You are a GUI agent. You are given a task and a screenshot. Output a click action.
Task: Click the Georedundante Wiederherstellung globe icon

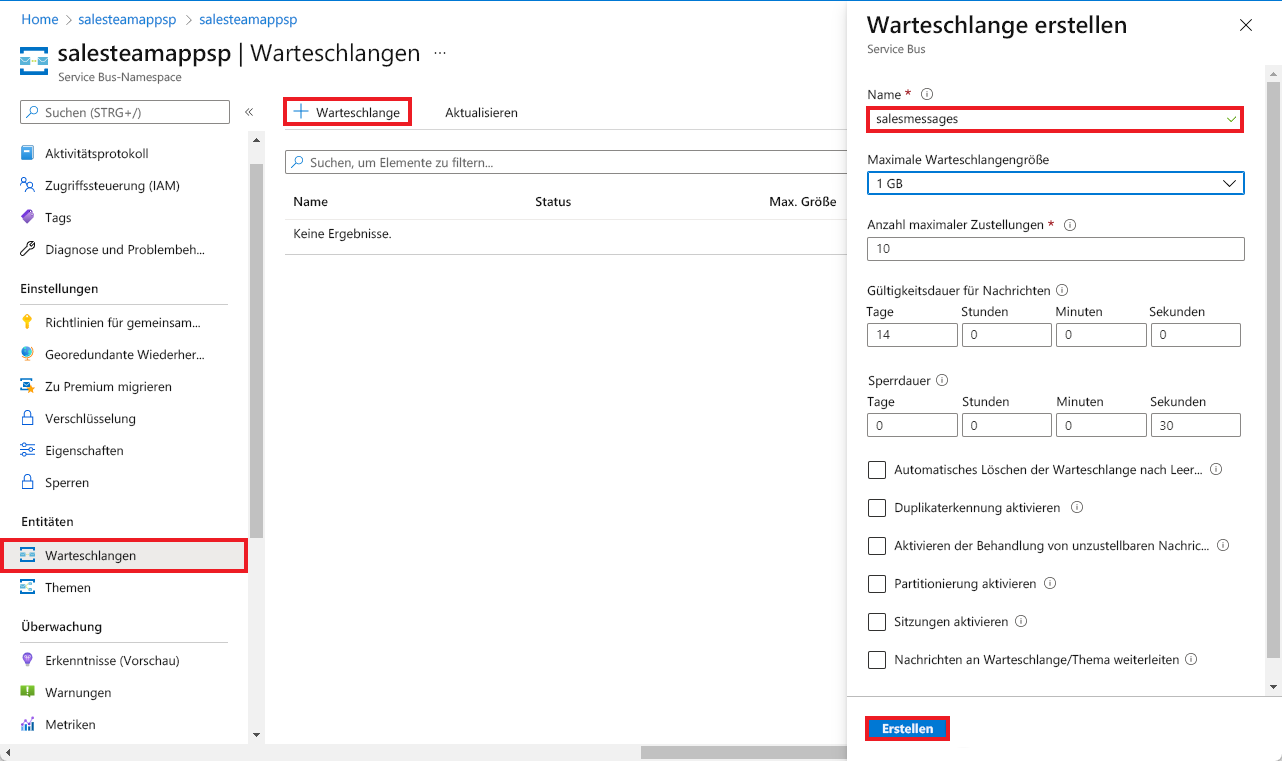point(27,354)
